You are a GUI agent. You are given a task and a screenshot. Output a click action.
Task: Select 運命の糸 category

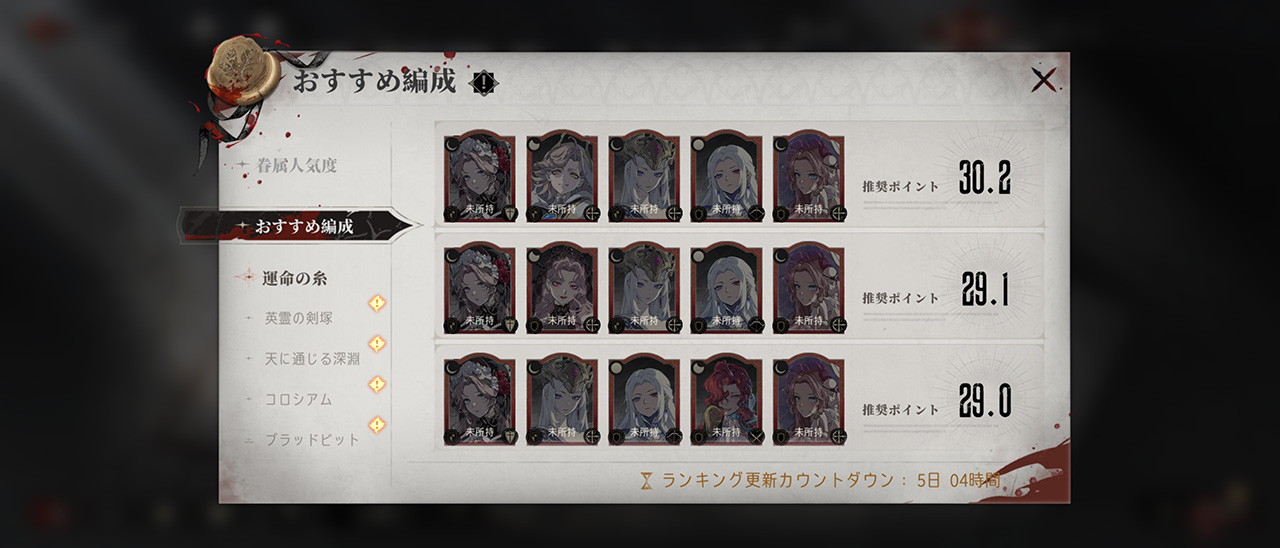[x=294, y=278]
